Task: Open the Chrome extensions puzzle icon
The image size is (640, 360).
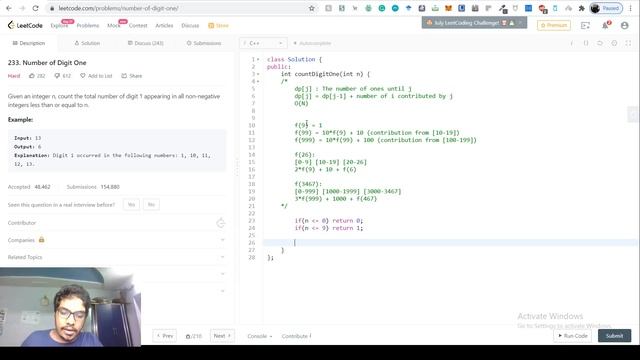Action: 582,8
